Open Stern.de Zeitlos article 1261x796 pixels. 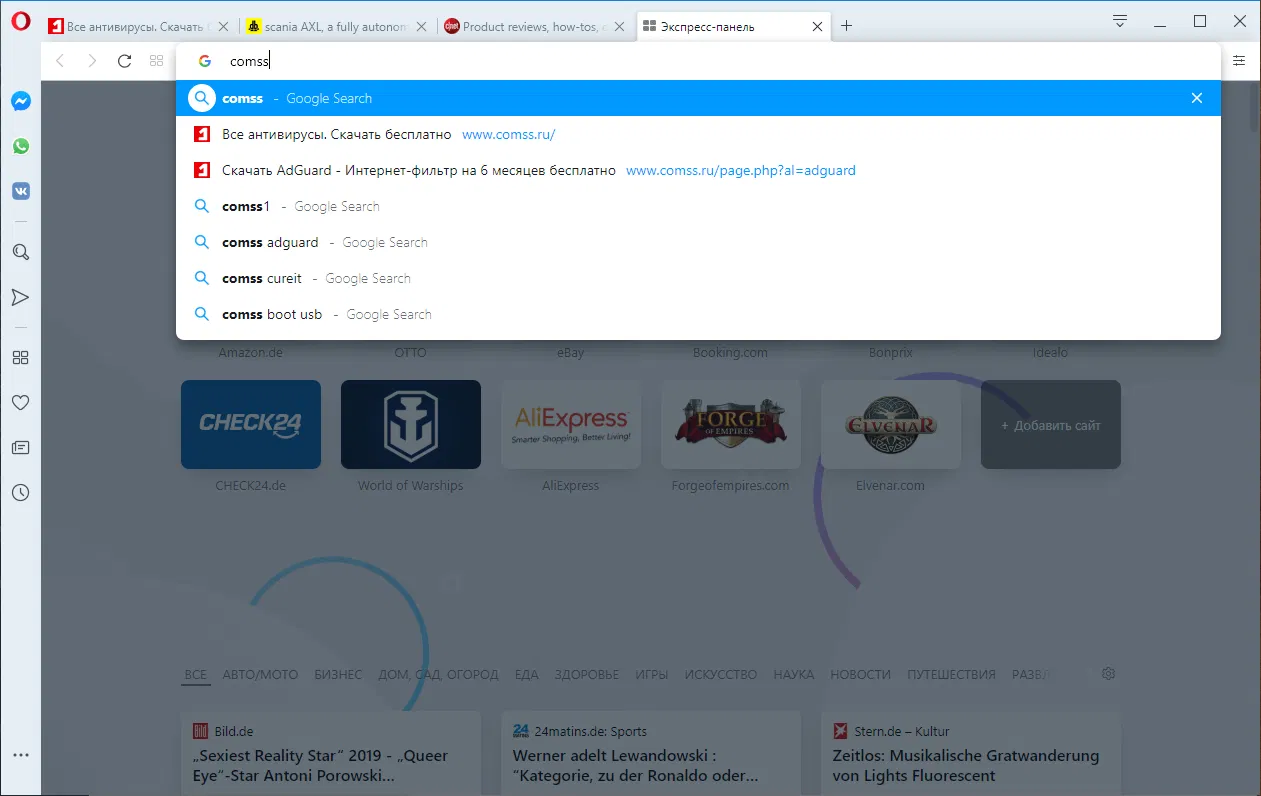coord(971,753)
